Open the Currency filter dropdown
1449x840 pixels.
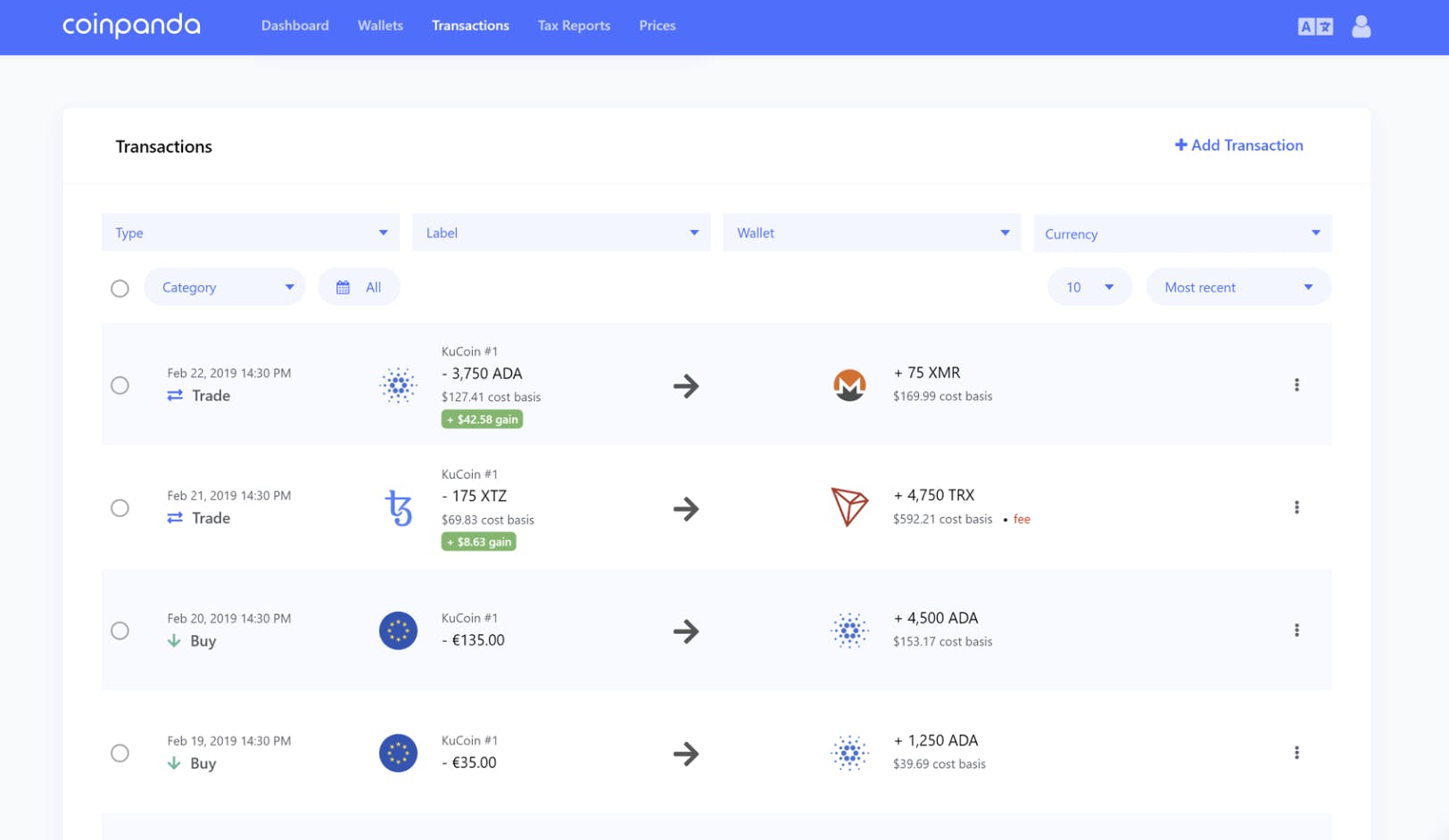tap(1182, 234)
